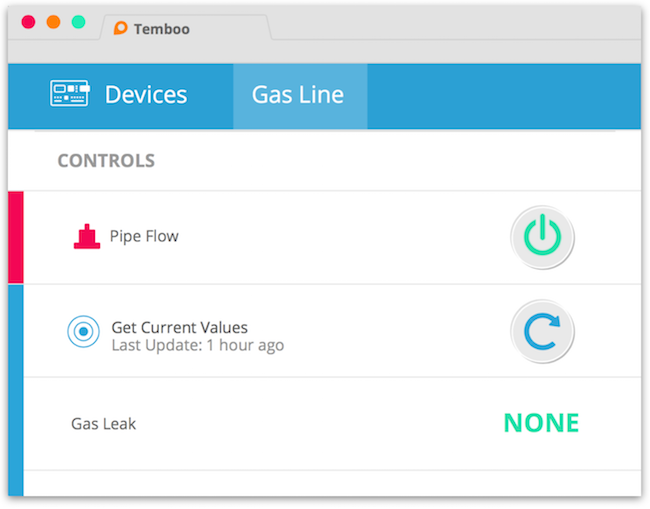Click the Temboo logo in the browser tab
This screenshot has width=650, height=509.
(x=121, y=29)
